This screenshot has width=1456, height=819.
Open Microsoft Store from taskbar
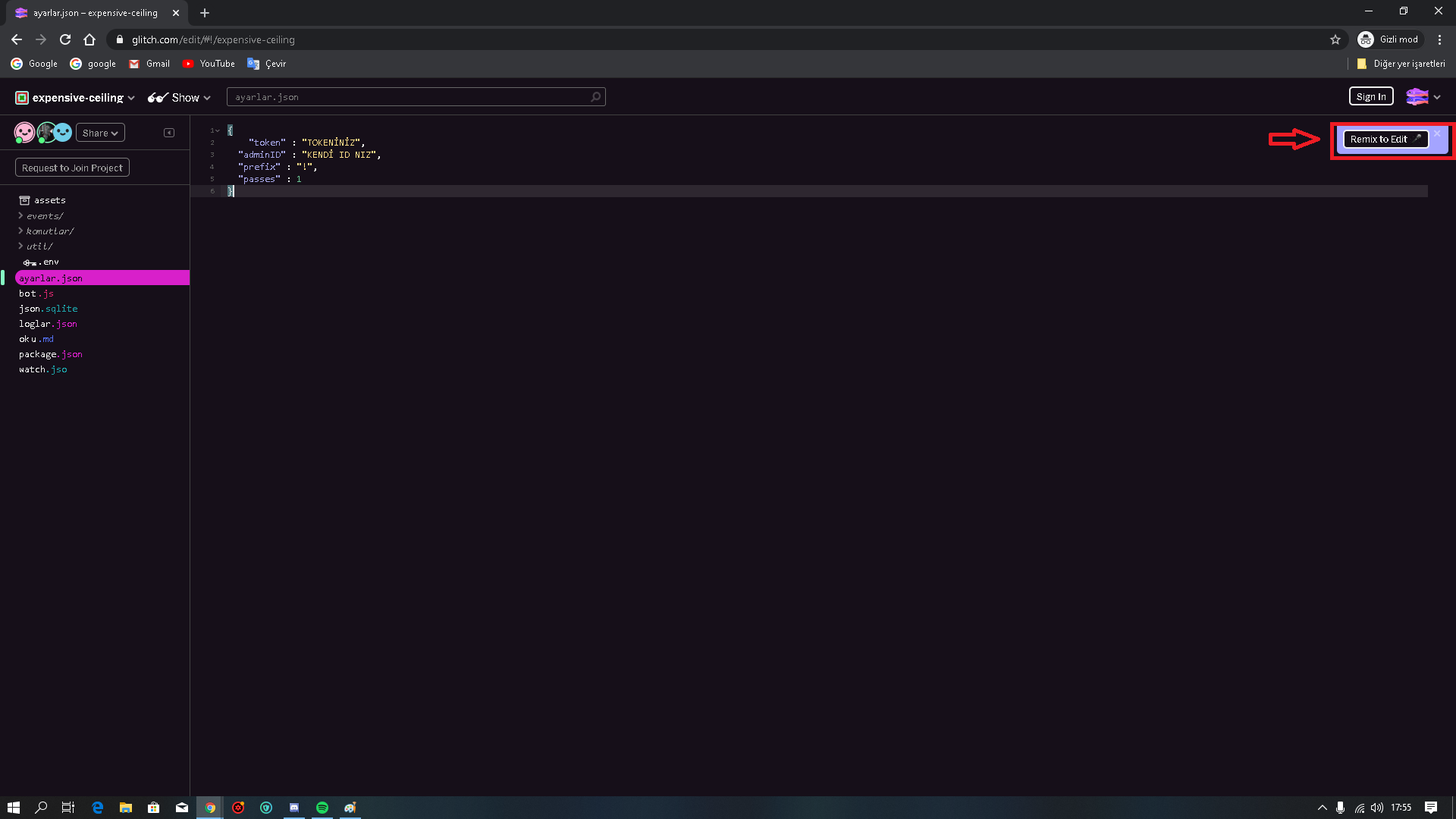pos(154,808)
